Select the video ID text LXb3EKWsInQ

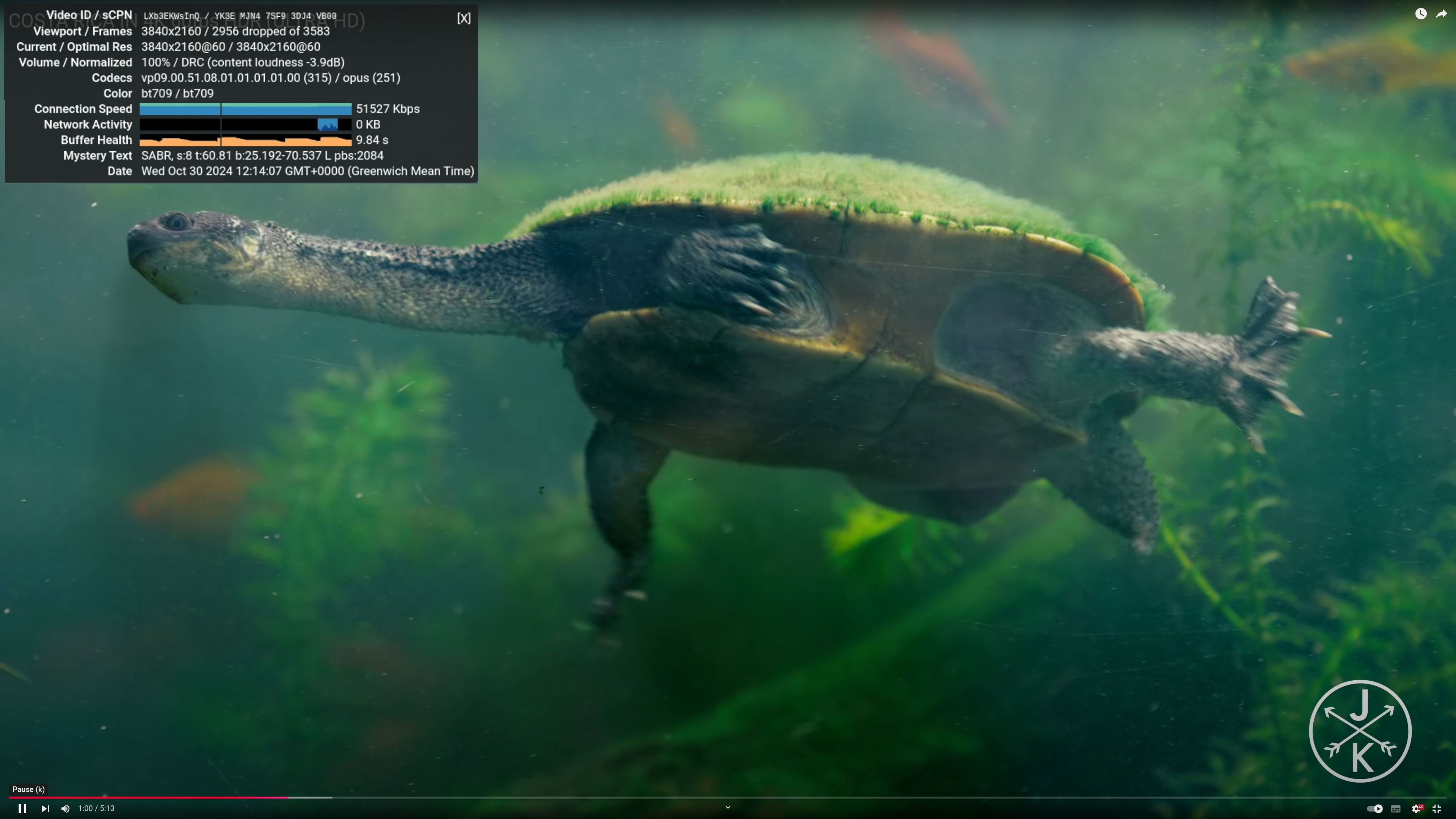pos(171,16)
